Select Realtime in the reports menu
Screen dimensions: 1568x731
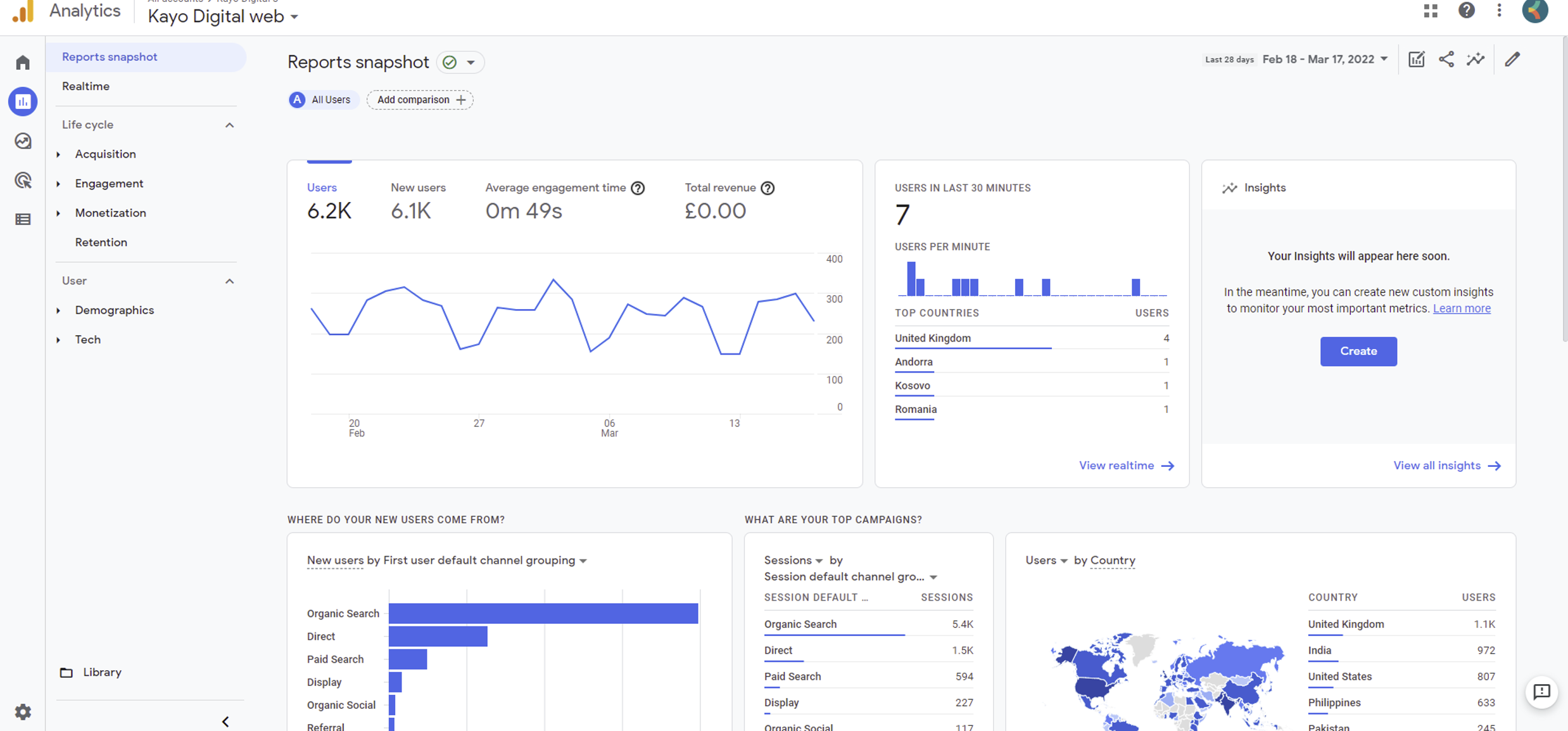pyautogui.click(x=85, y=86)
